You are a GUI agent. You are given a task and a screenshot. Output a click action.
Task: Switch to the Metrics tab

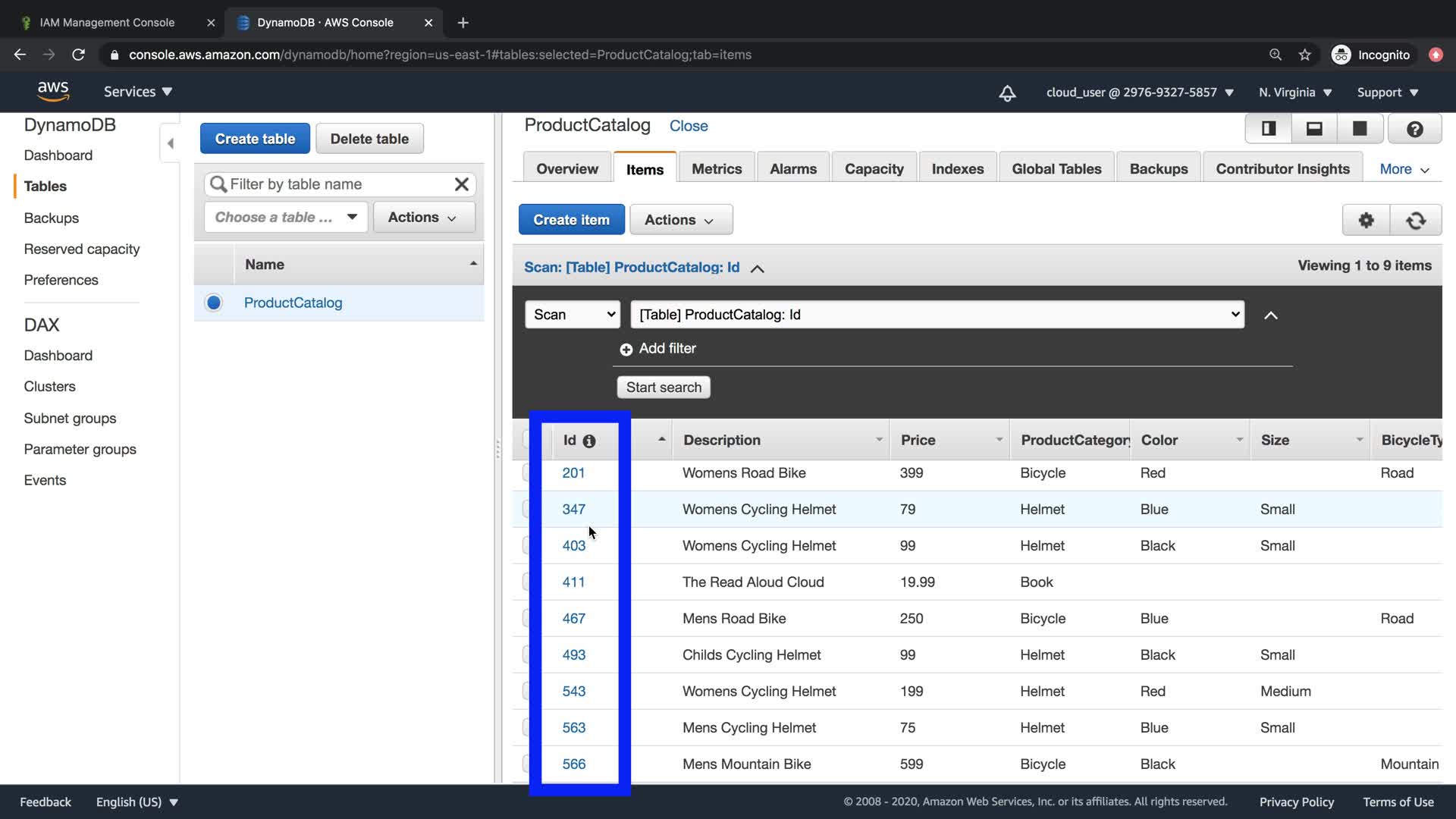(716, 169)
